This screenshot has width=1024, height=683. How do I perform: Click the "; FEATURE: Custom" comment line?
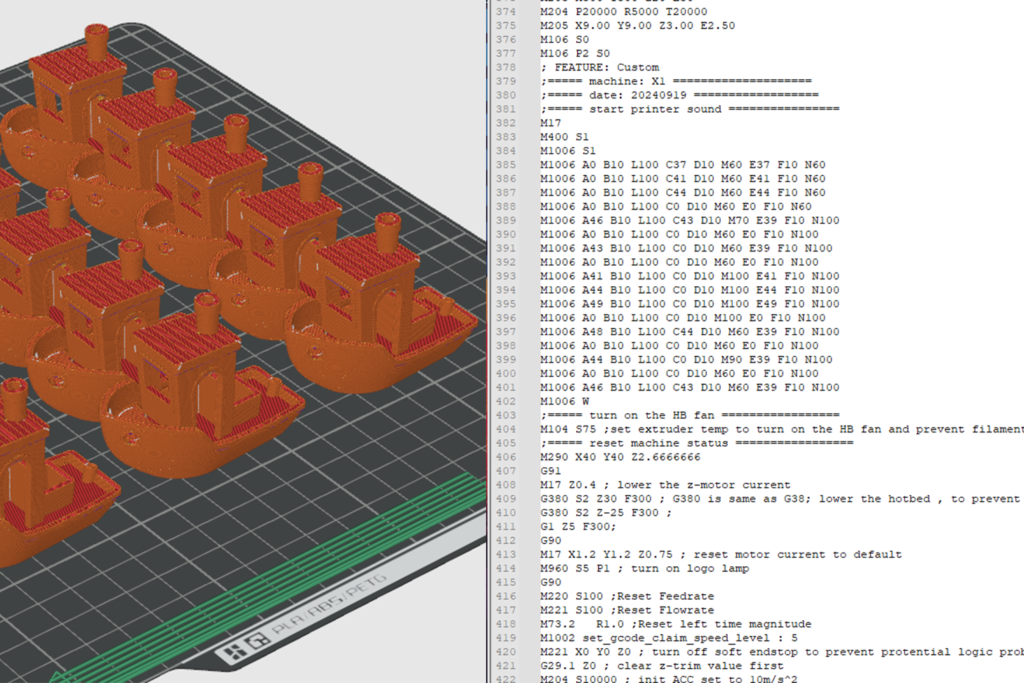point(600,67)
